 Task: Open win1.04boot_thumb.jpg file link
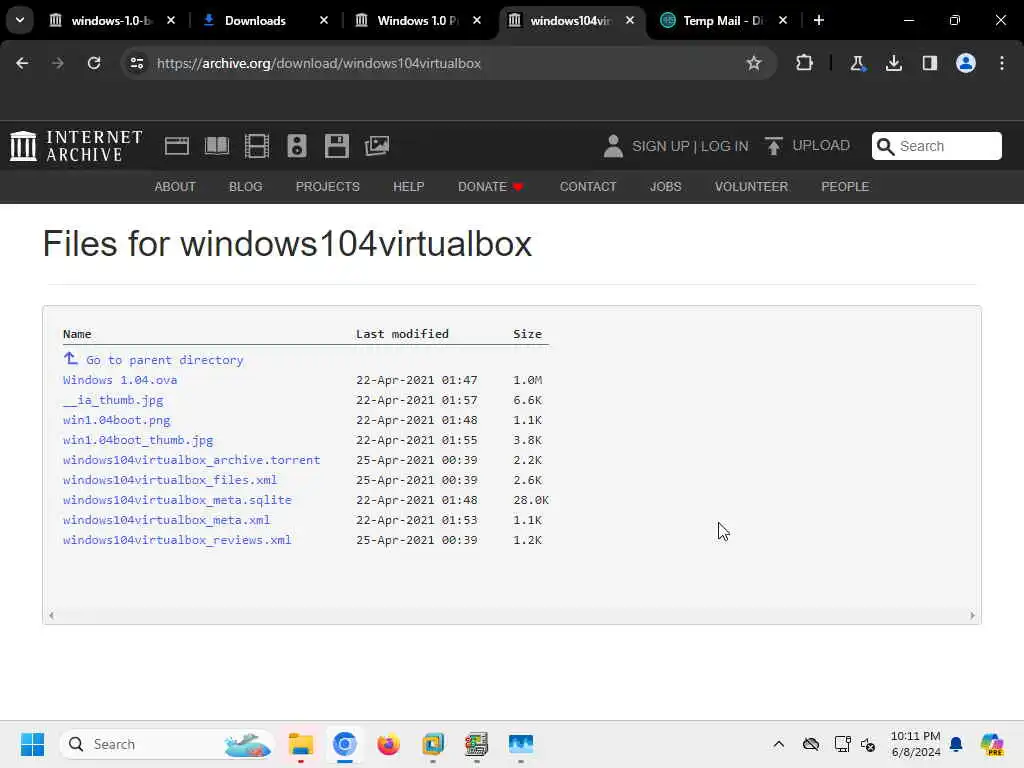tap(138, 440)
